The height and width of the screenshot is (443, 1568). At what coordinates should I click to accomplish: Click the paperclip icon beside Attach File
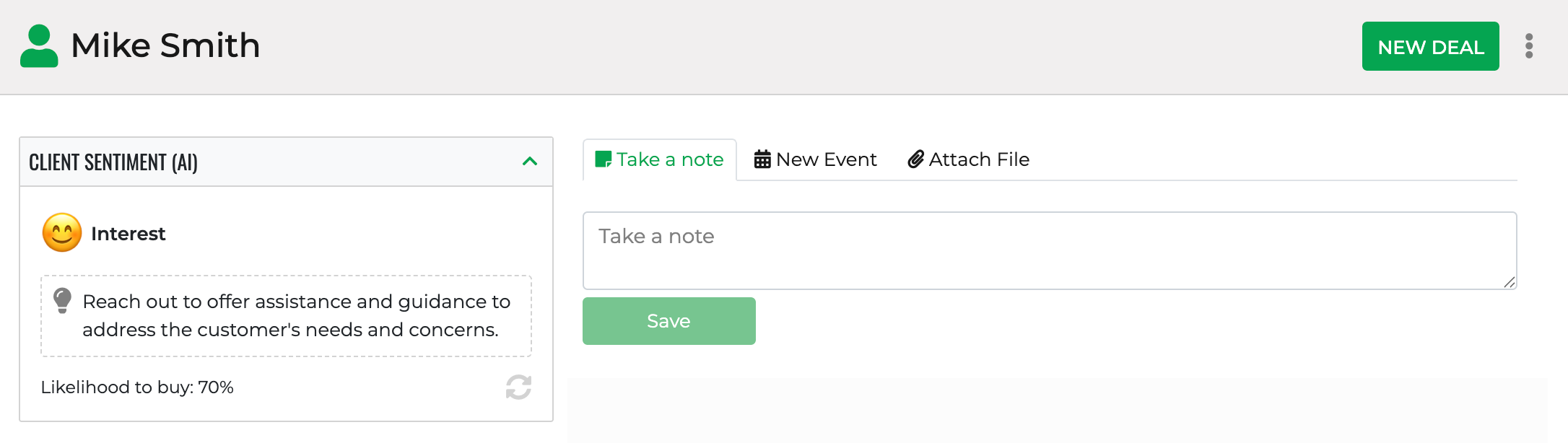[x=915, y=159]
